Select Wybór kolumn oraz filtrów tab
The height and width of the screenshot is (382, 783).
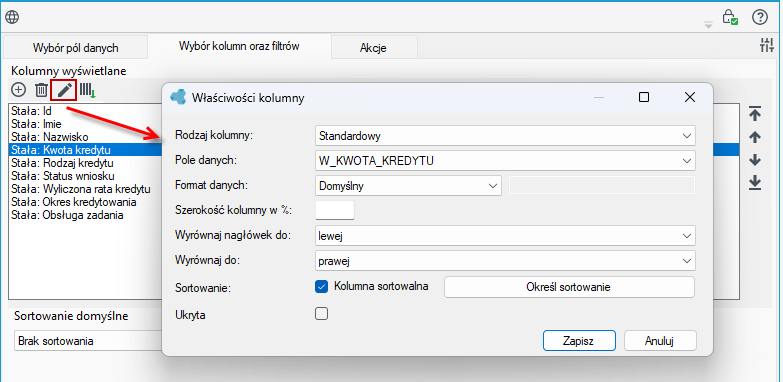[x=239, y=47]
